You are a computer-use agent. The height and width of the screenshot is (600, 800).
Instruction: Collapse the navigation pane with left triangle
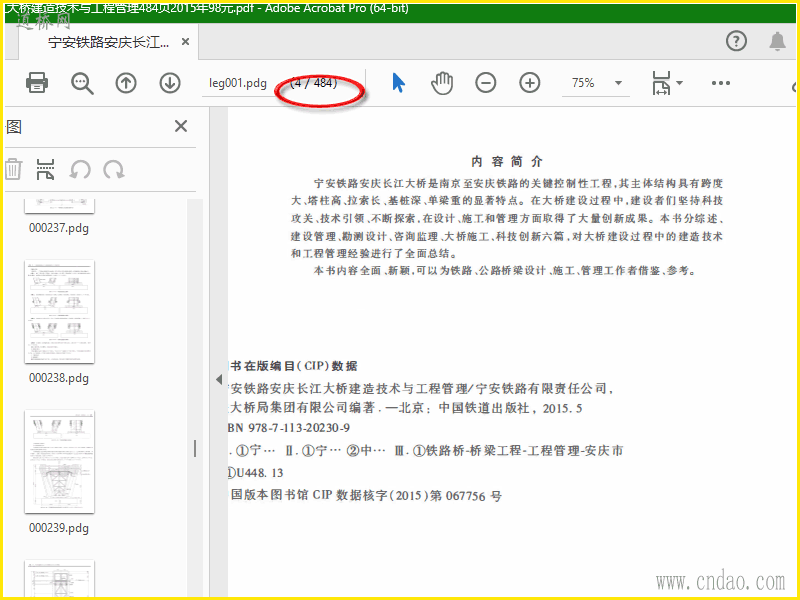(219, 379)
